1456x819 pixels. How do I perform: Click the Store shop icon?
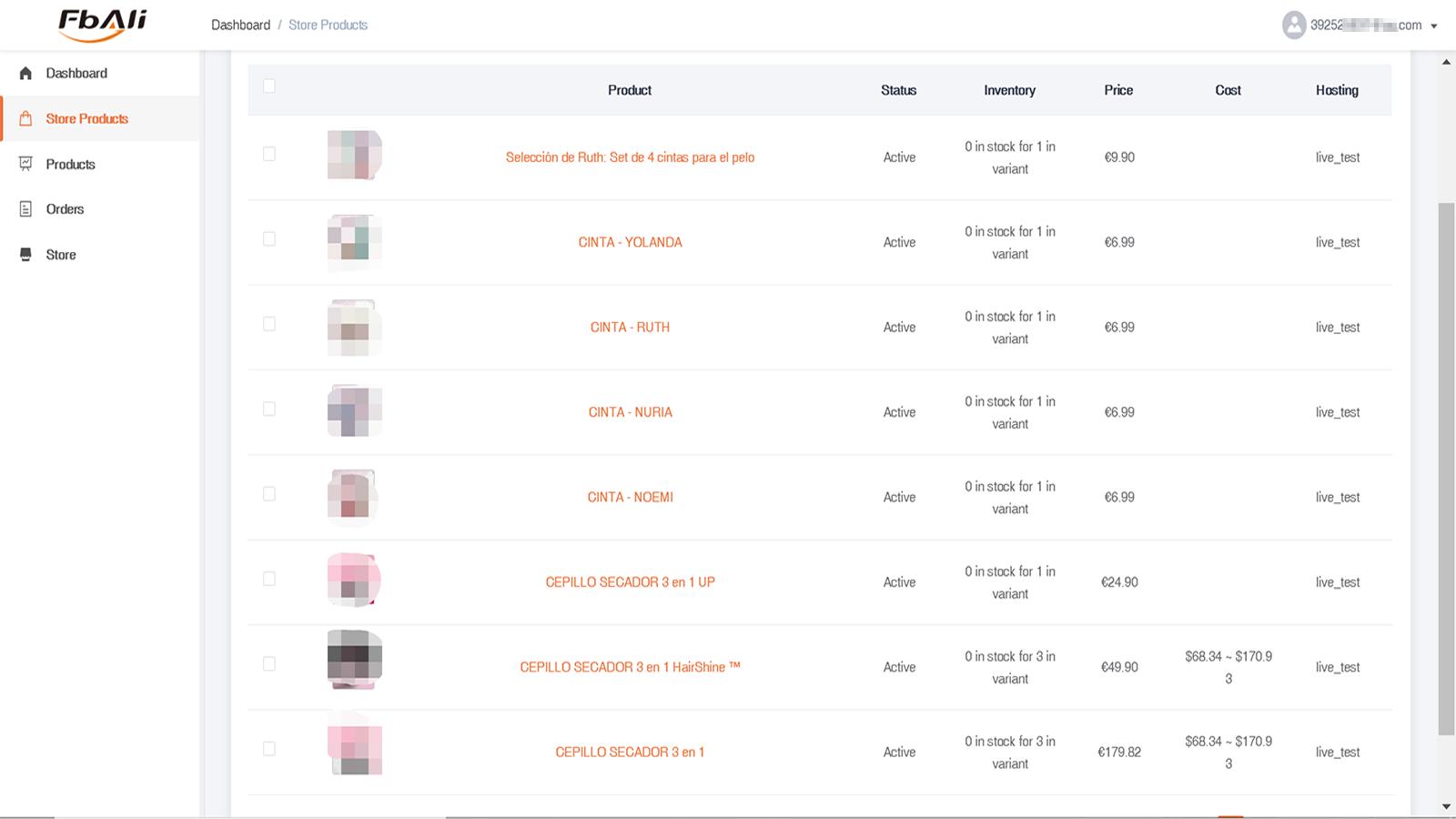point(25,255)
